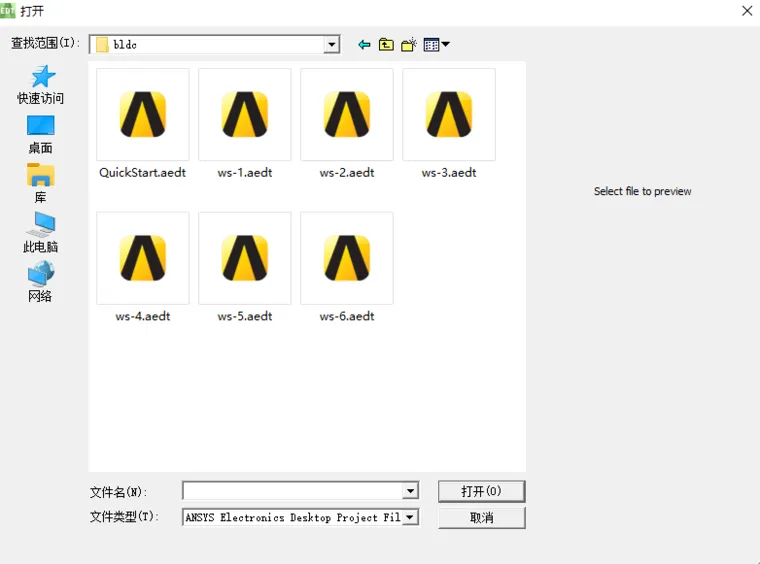
Task: Select the ws-6.aedt file icon
Action: point(347,258)
